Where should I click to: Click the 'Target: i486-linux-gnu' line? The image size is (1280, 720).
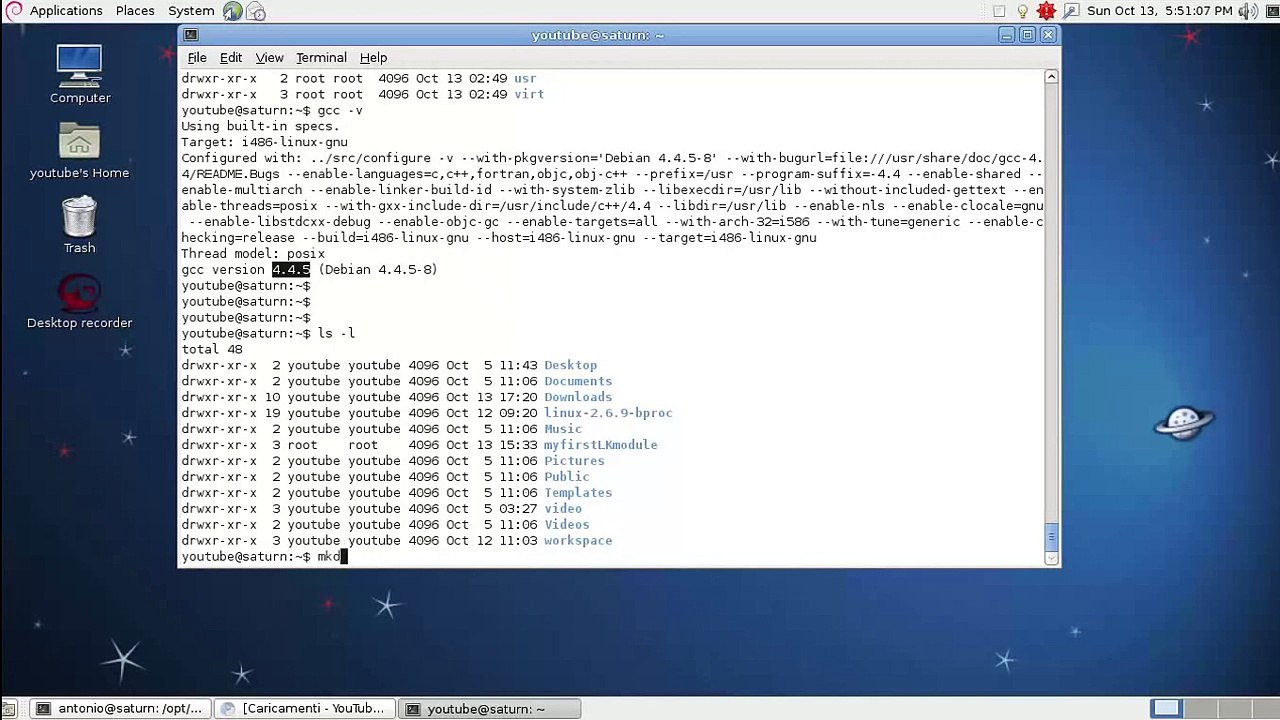(x=264, y=143)
